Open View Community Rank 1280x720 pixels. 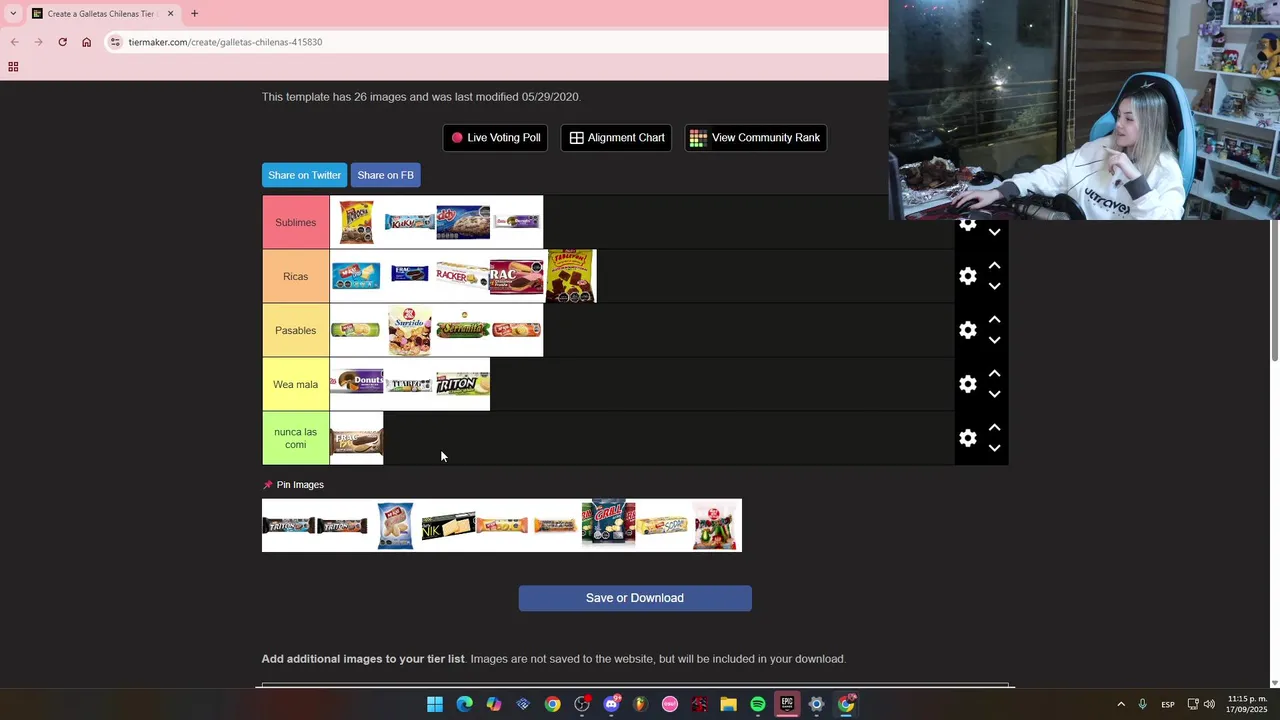click(755, 138)
